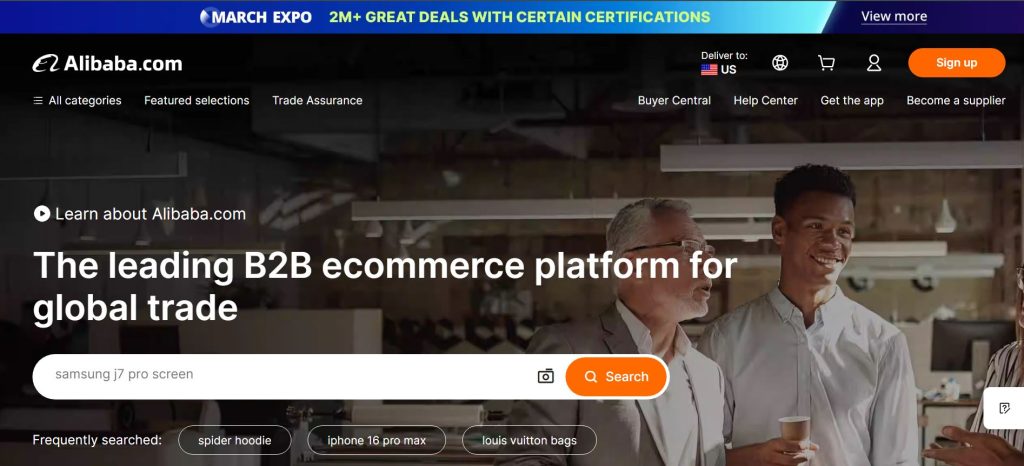The width and height of the screenshot is (1024, 466).
Task: Click Get the app
Action: click(x=852, y=101)
